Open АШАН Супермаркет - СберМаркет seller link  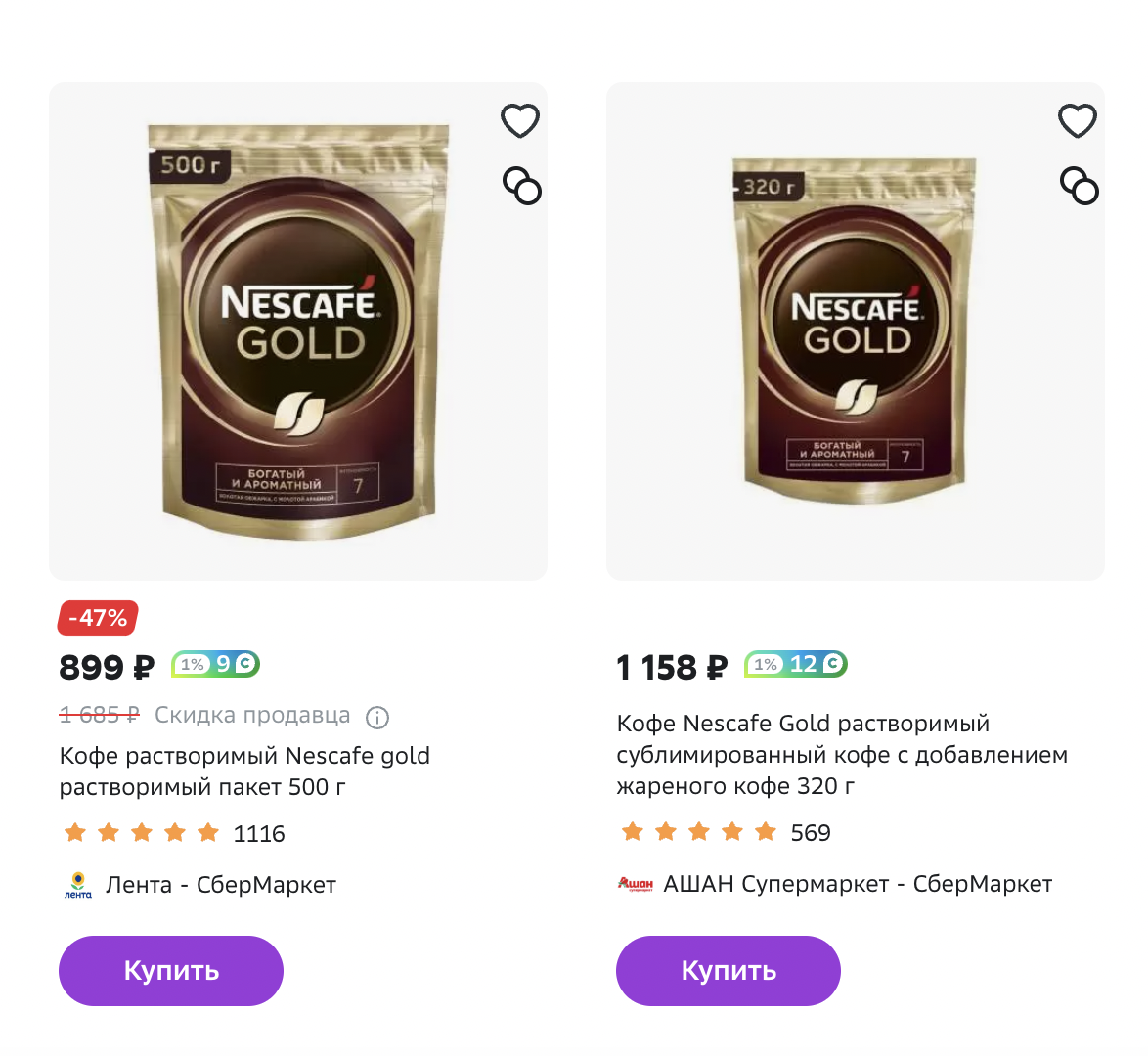858,884
